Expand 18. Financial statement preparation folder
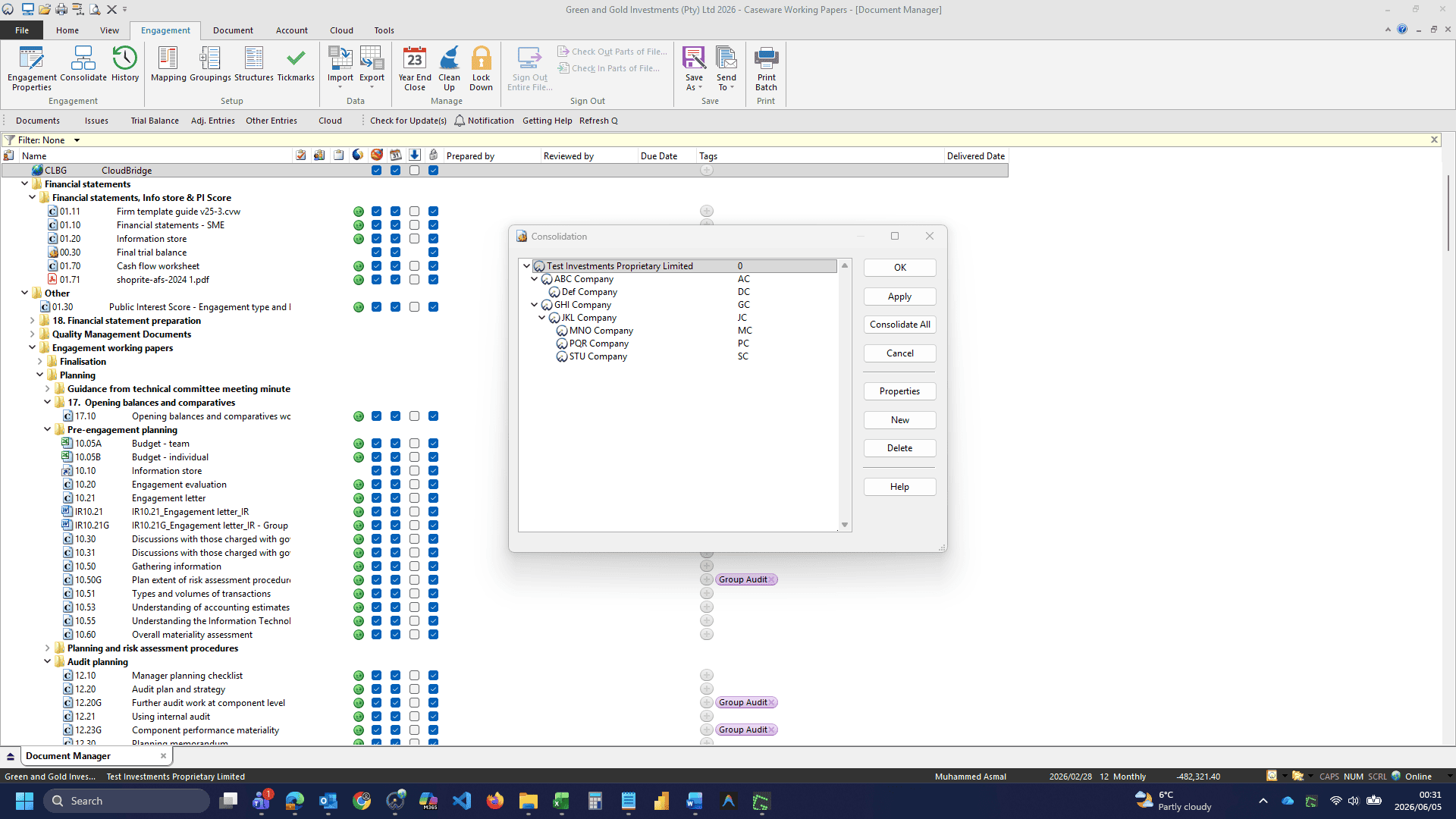The width and height of the screenshot is (1456, 819). click(32, 321)
